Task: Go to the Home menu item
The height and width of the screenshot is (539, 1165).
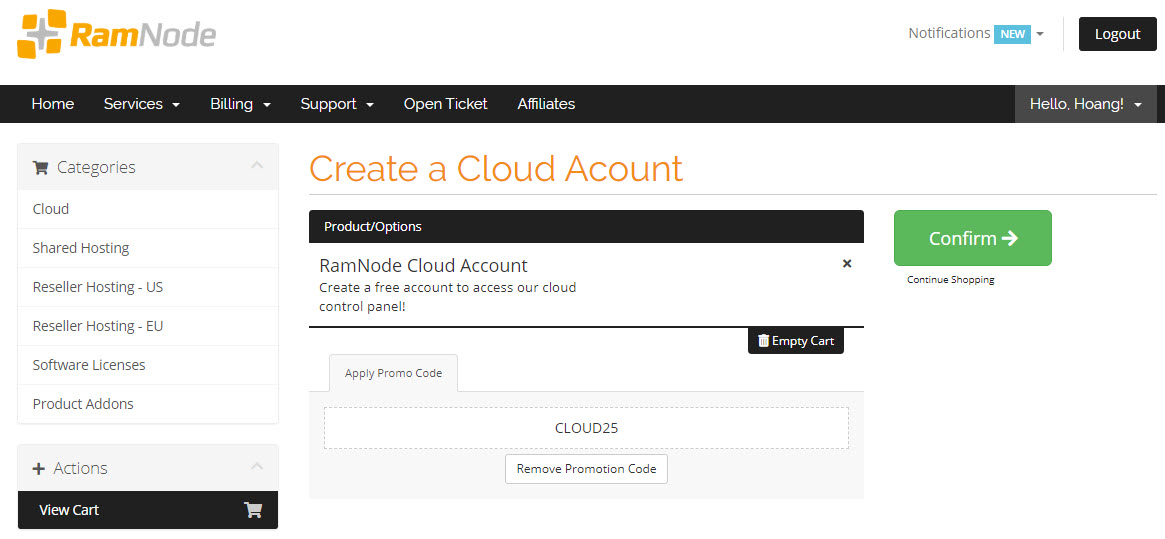Action: 53,104
